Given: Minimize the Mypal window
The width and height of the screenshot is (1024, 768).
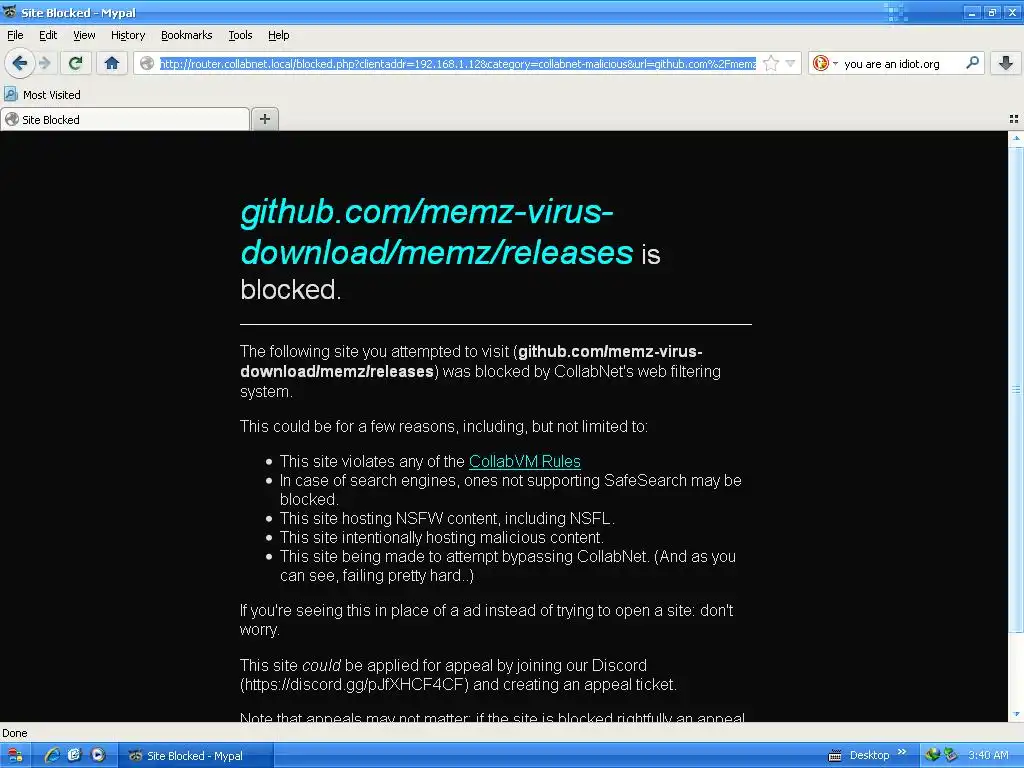Looking at the screenshot, I should tap(972, 12).
